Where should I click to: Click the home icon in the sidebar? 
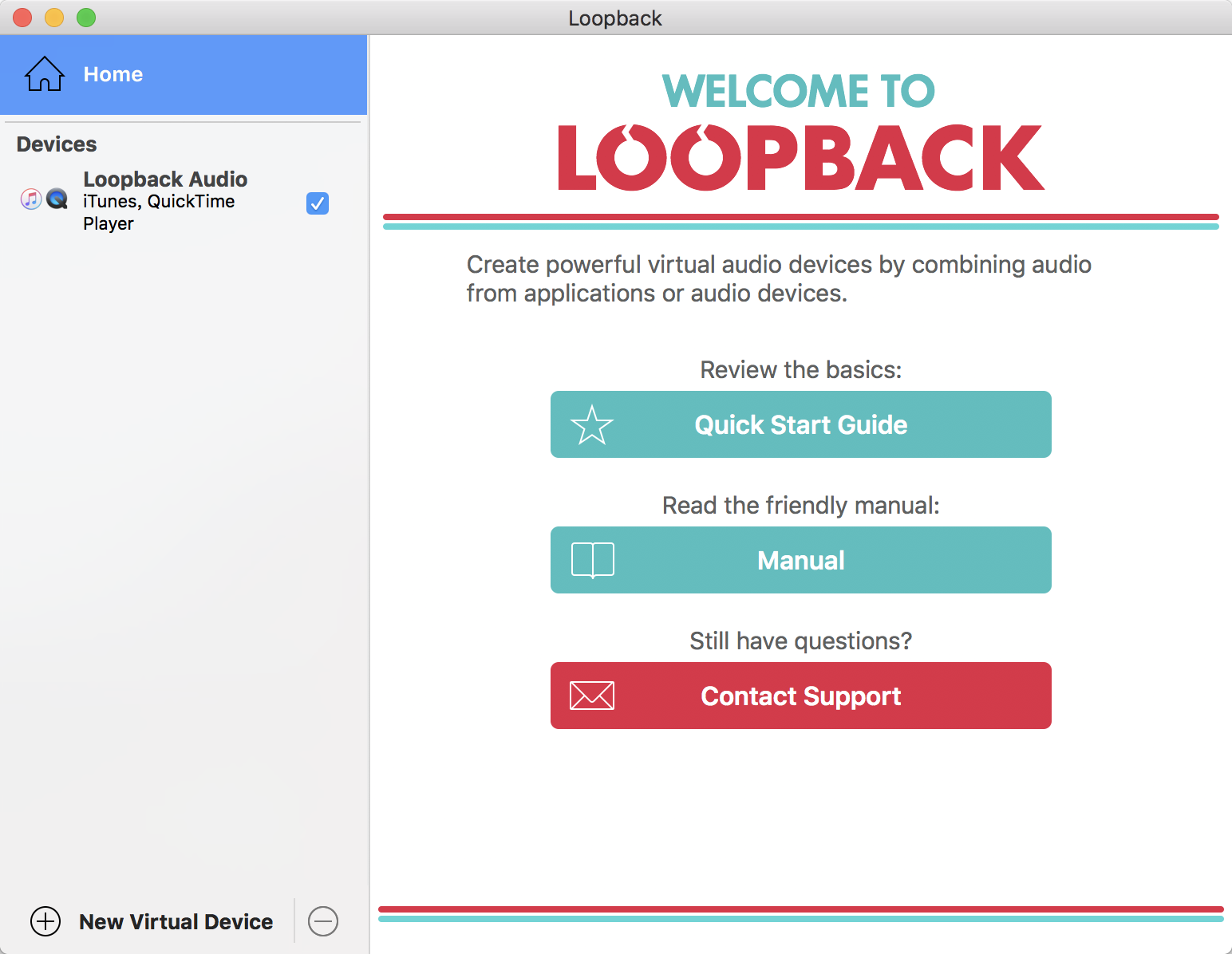click(45, 73)
